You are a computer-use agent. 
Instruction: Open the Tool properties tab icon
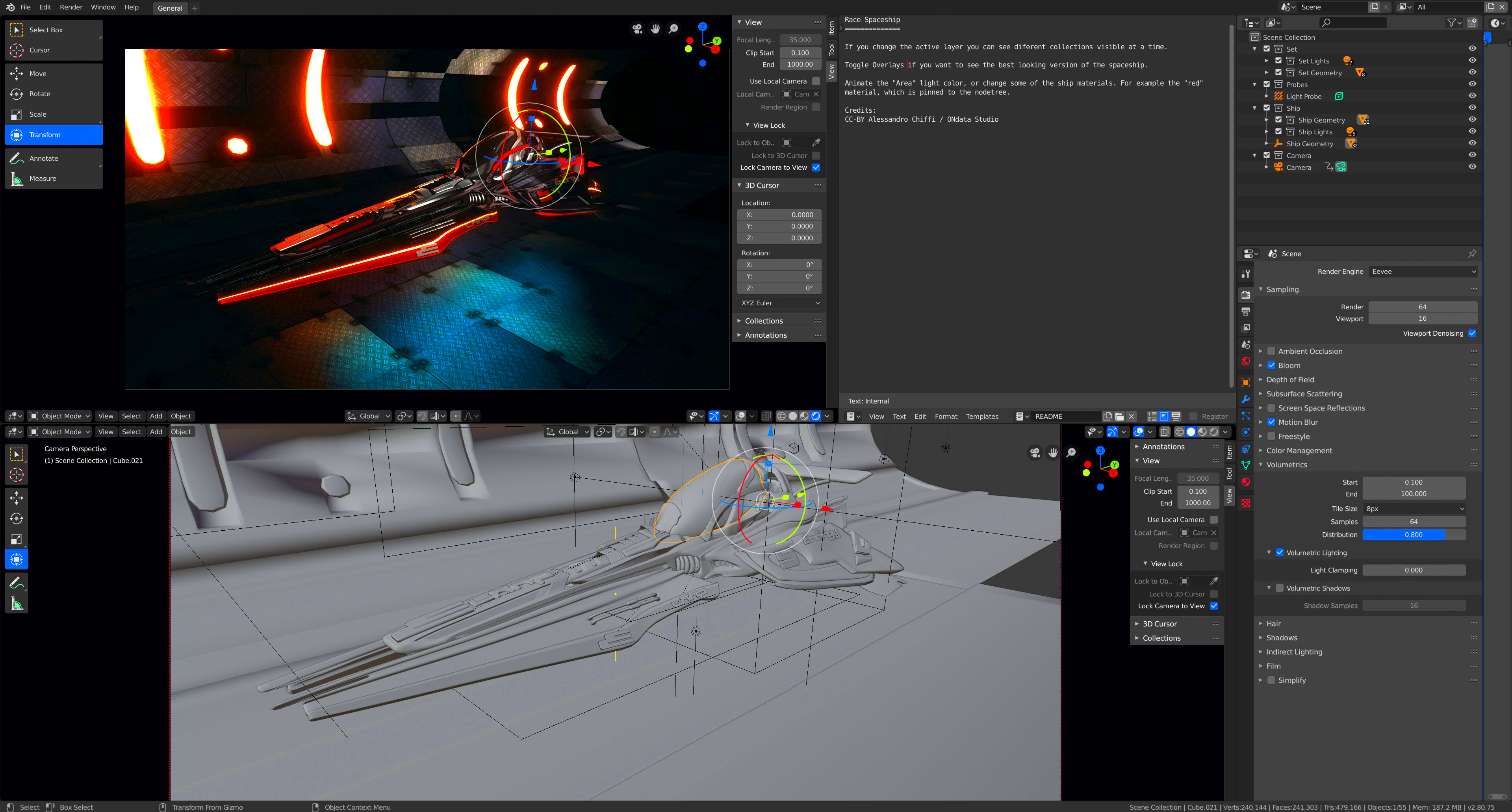pyautogui.click(x=1245, y=273)
